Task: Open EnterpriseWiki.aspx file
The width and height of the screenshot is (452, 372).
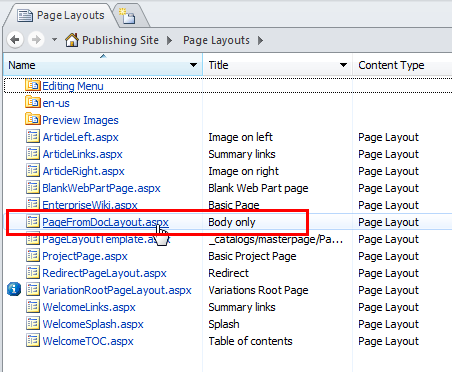Action: click(90, 205)
